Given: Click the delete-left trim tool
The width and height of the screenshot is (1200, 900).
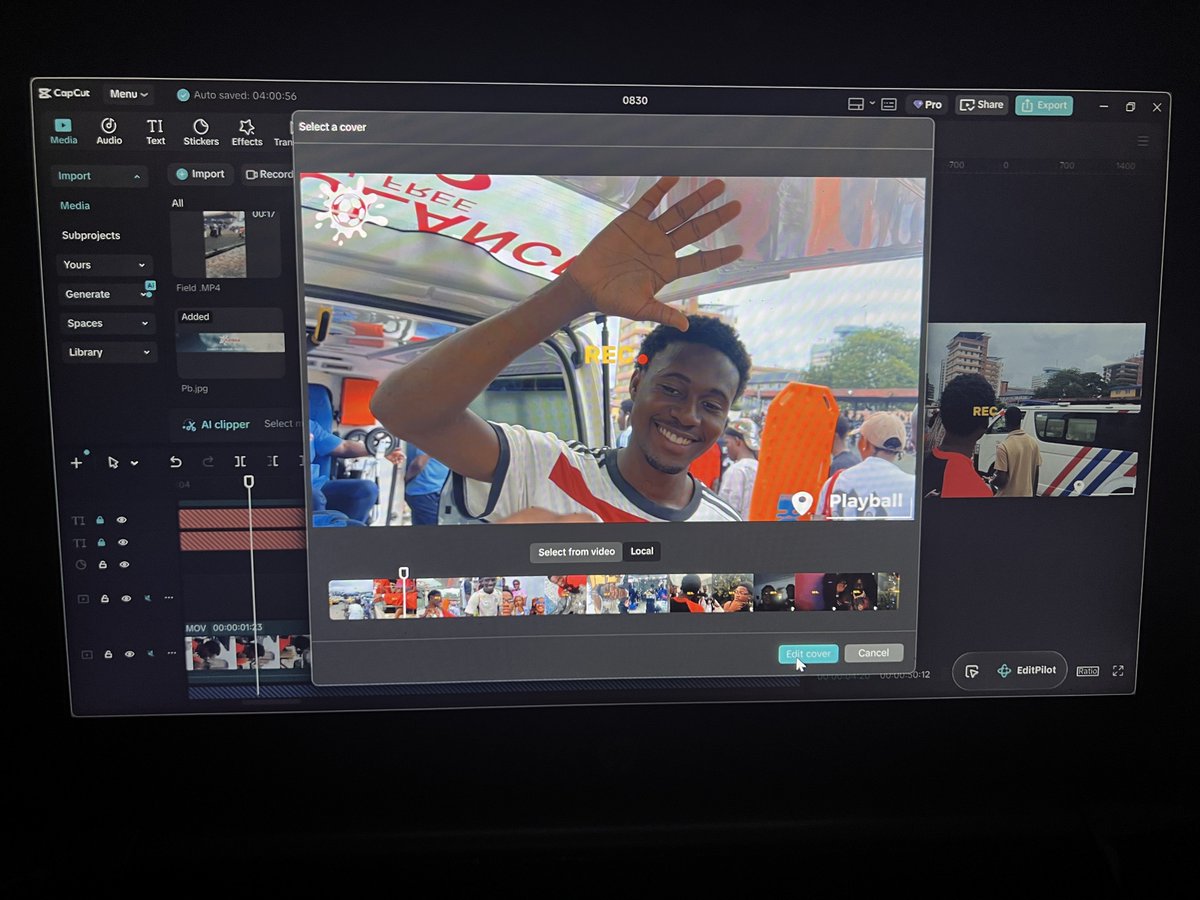Looking at the screenshot, I should tap(272, 462).
